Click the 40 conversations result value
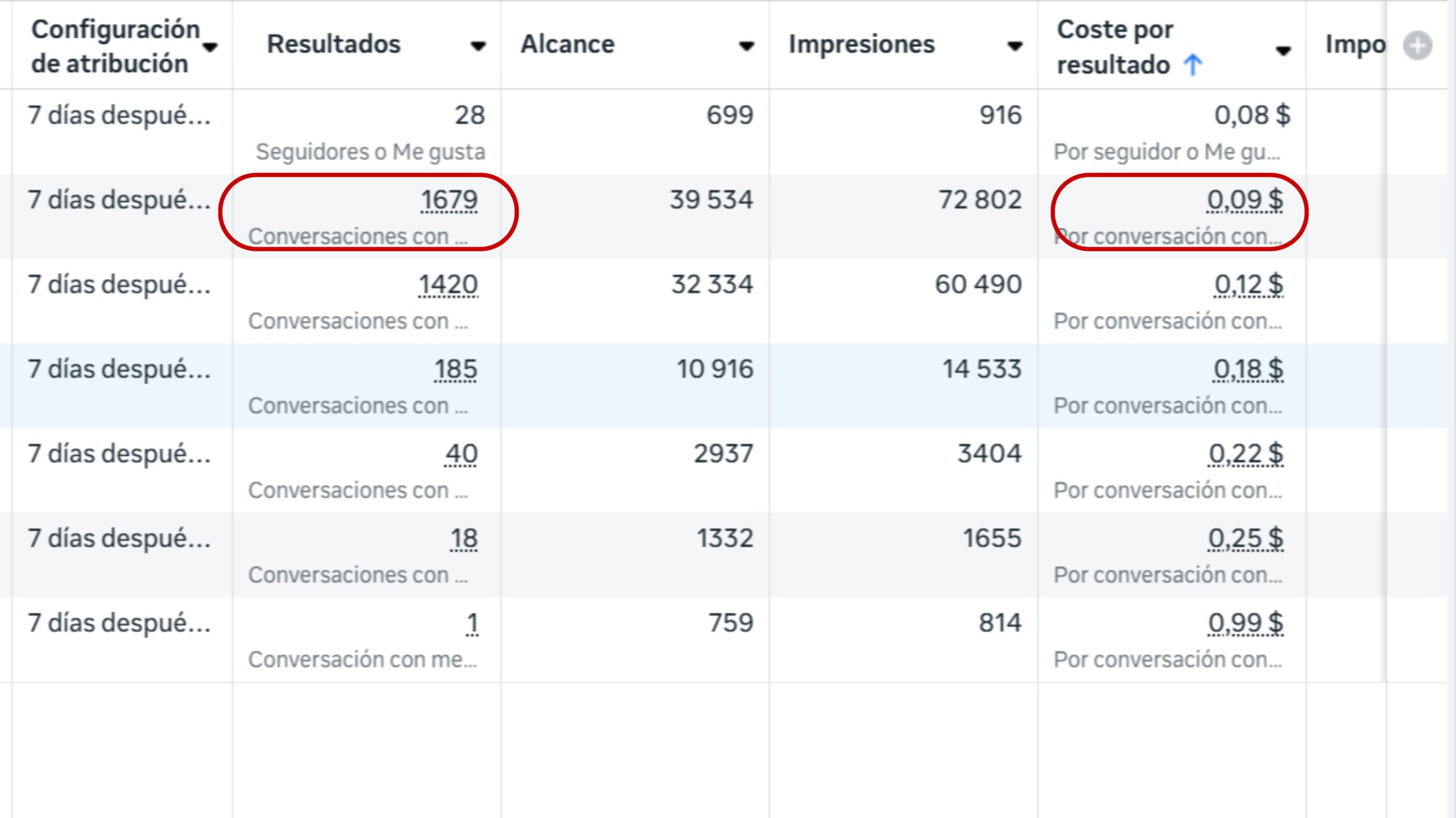The width and height of the screenshot is (1456, 818). 461,454
